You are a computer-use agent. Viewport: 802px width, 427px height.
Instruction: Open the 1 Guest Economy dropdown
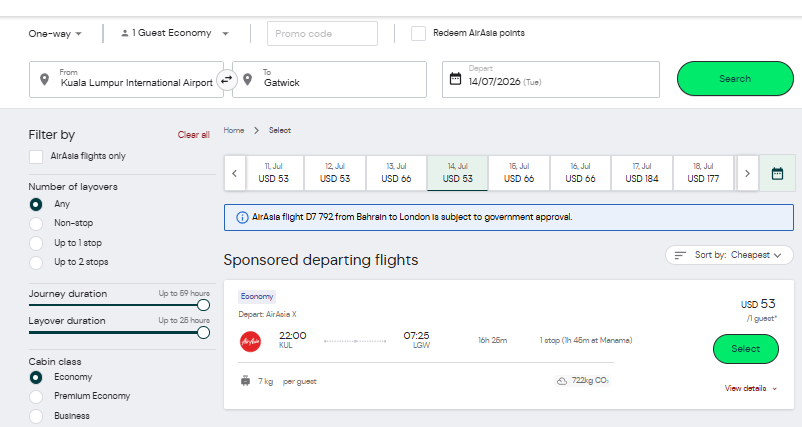tap(174, 33)
